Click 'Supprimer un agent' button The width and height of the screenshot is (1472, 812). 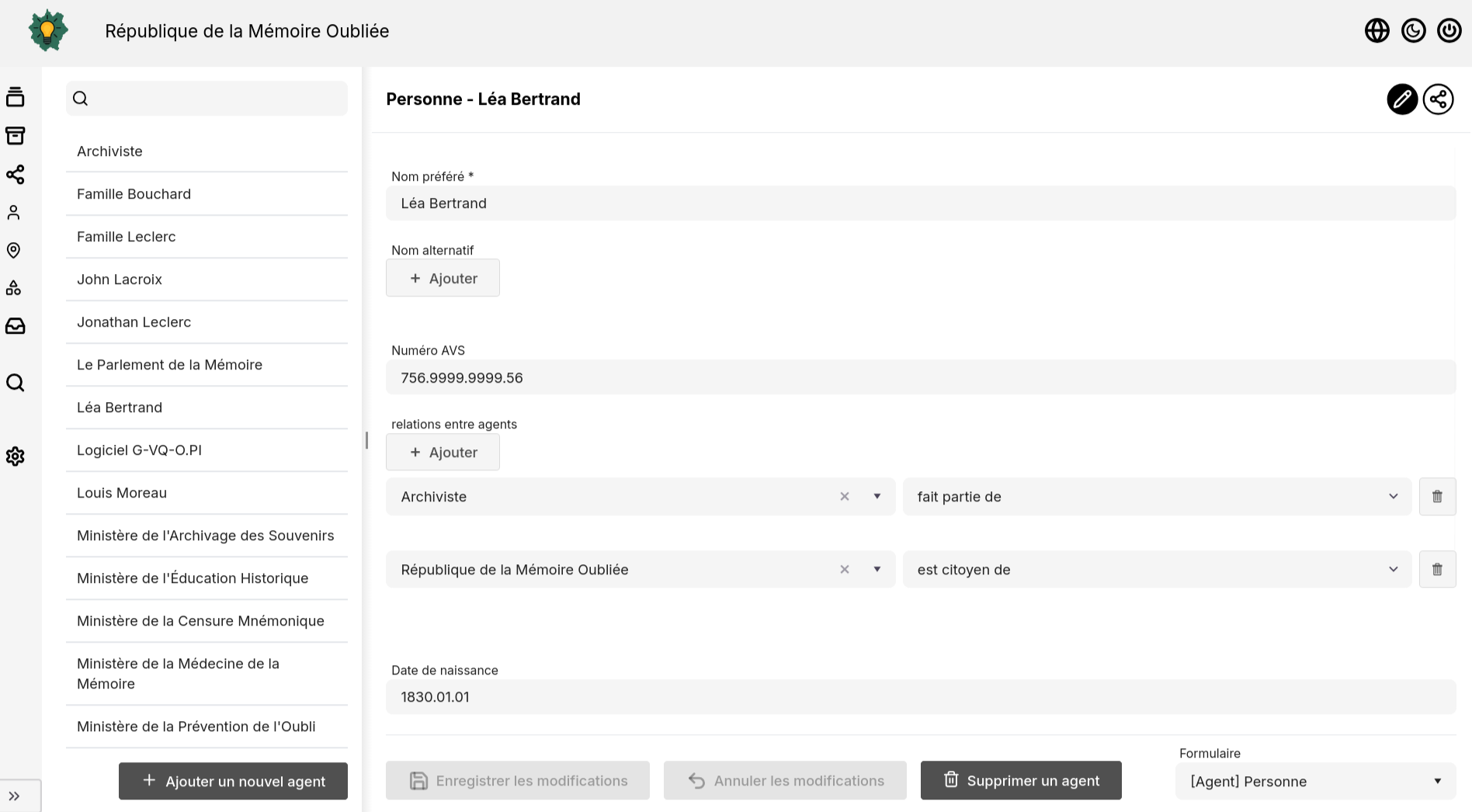coord(1020,781)
